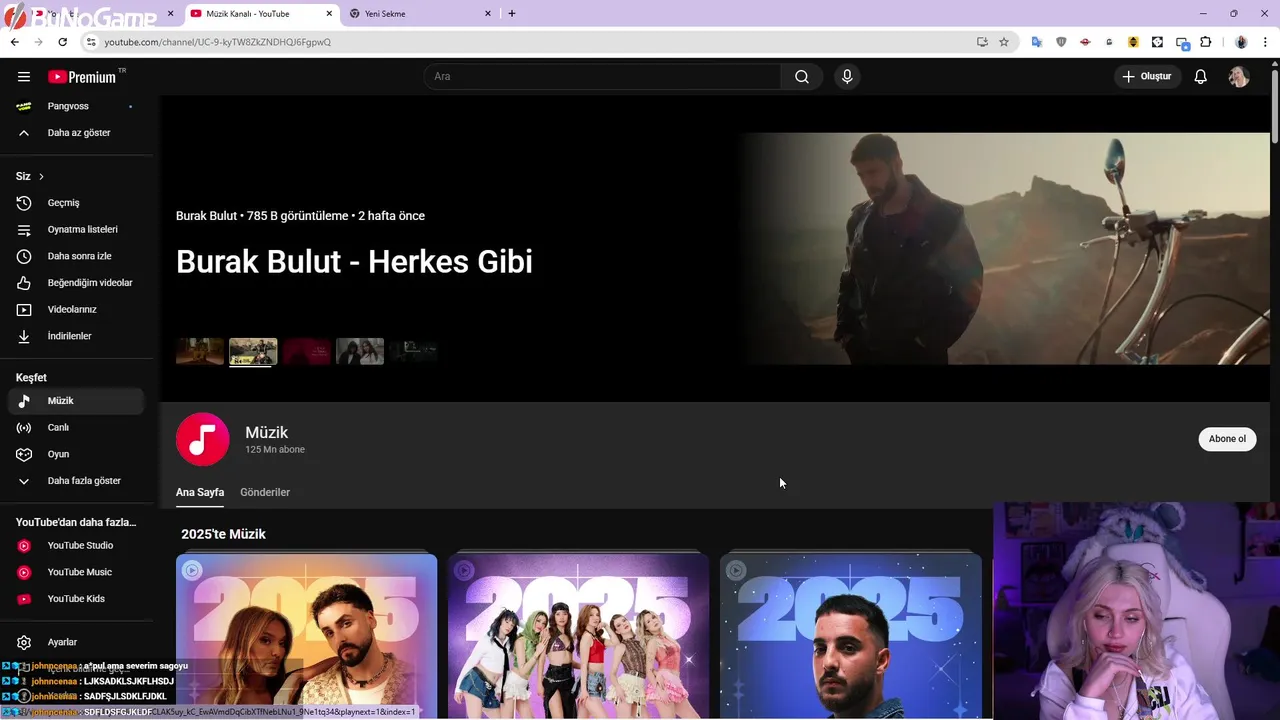Screen dimensions: 1280x720
Task: Open the YouTube hamburger guide menu
Action: coord(24,77)
